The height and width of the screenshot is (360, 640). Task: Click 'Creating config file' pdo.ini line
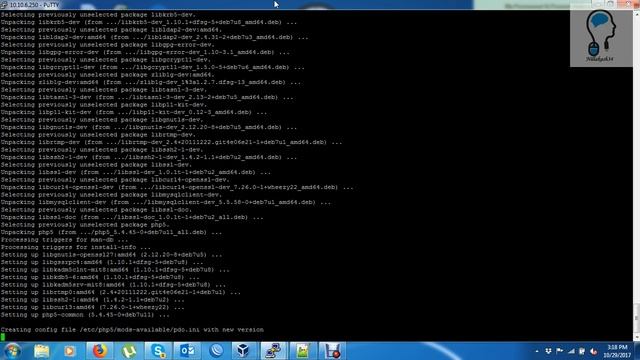tap(132, 329)
